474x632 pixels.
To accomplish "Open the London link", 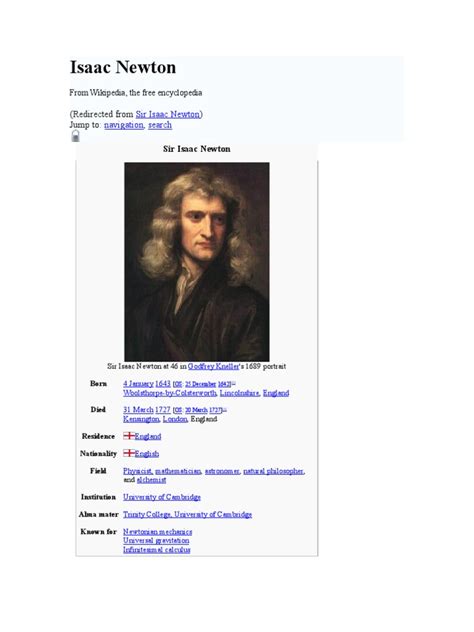I will coord(175,419).
